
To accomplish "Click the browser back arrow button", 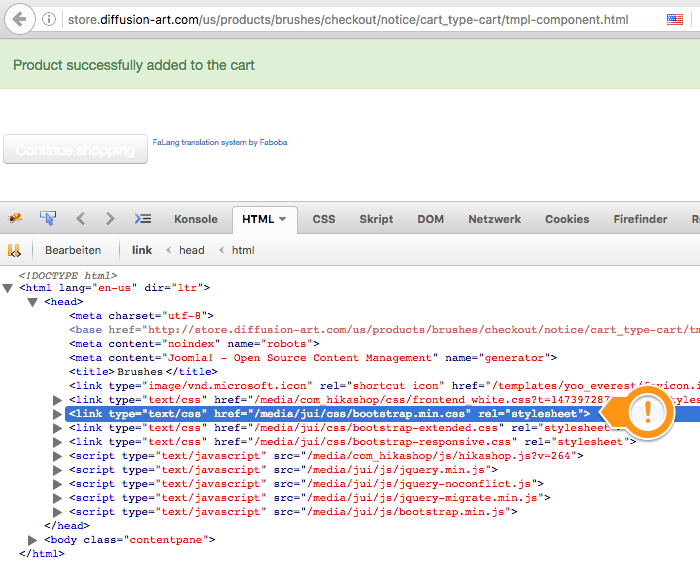I will (19, 19).
